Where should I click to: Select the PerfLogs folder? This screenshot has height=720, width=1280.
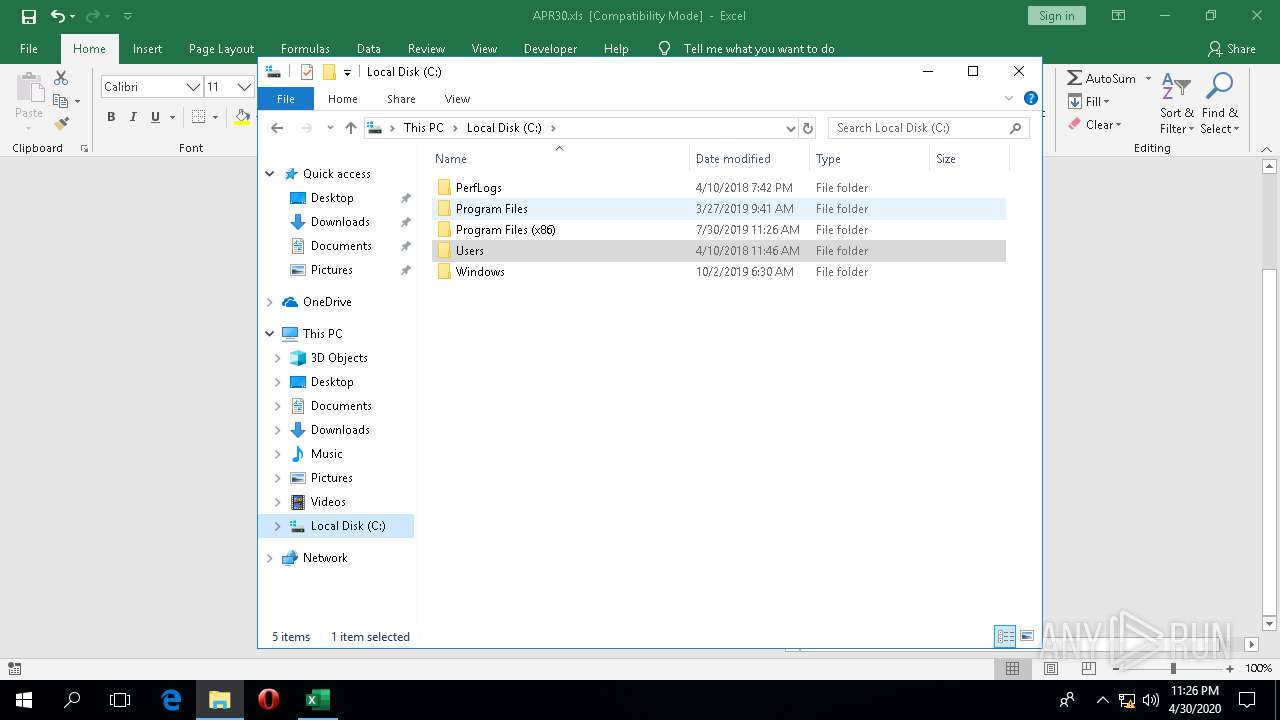point(478,188)
